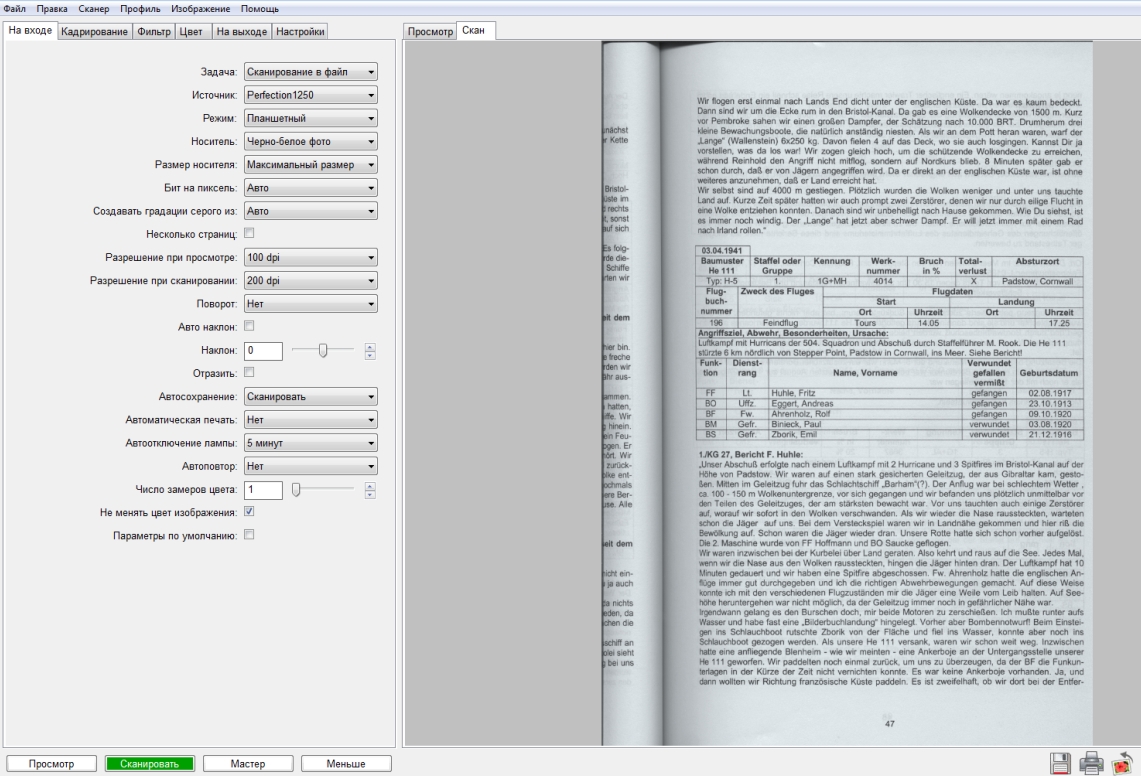The width and height of the screenshot is (1141, 776).
Task: Click the Число замеров цвета input field
Action: coord(263,489)
